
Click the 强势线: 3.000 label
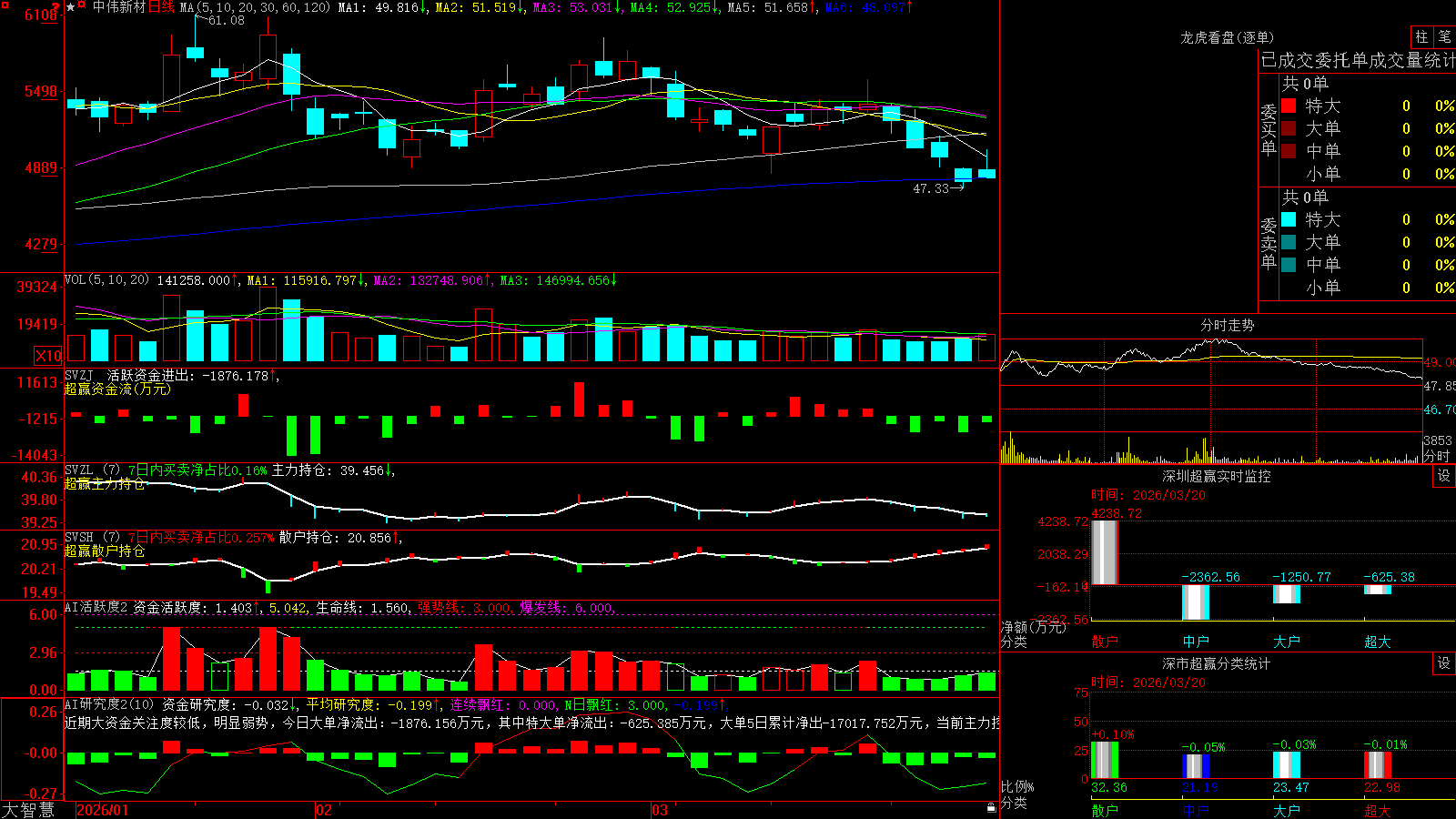(x=465, y=607)
